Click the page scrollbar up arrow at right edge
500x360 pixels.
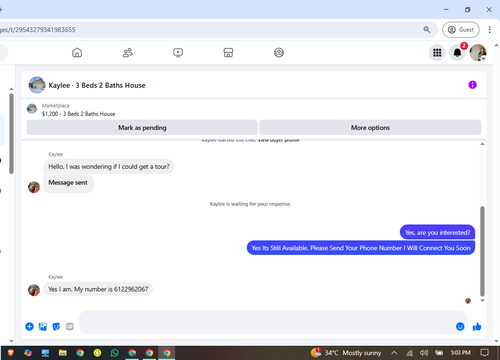pos(496,45)
